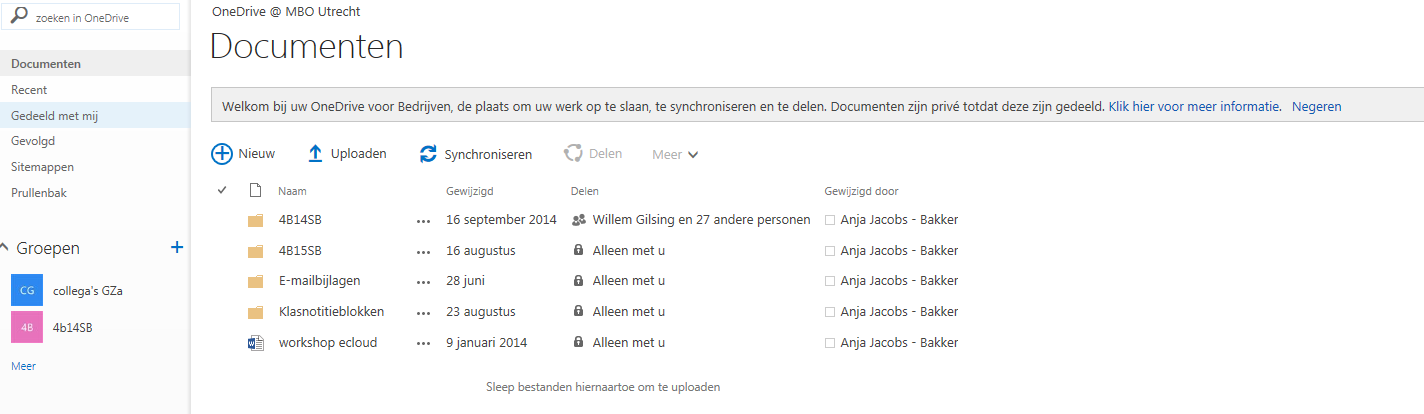Open ellipsis menu for Klasnotitieblokken
The image size is (1424, 414).
pos(424,313)
